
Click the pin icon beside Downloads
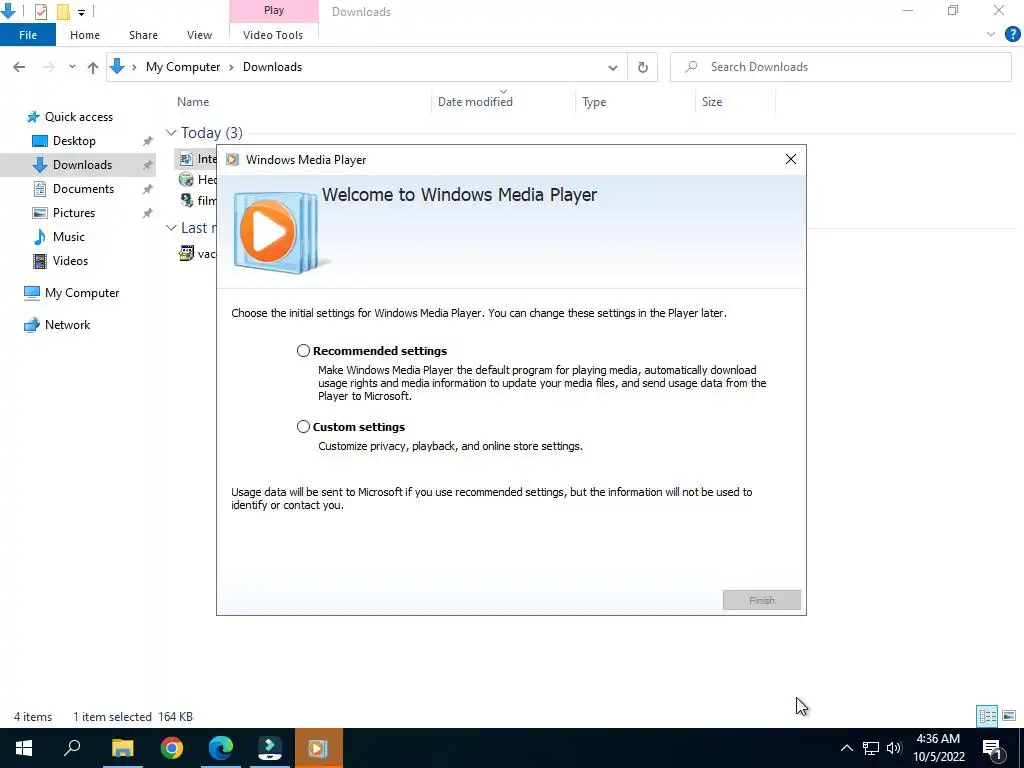148,165
